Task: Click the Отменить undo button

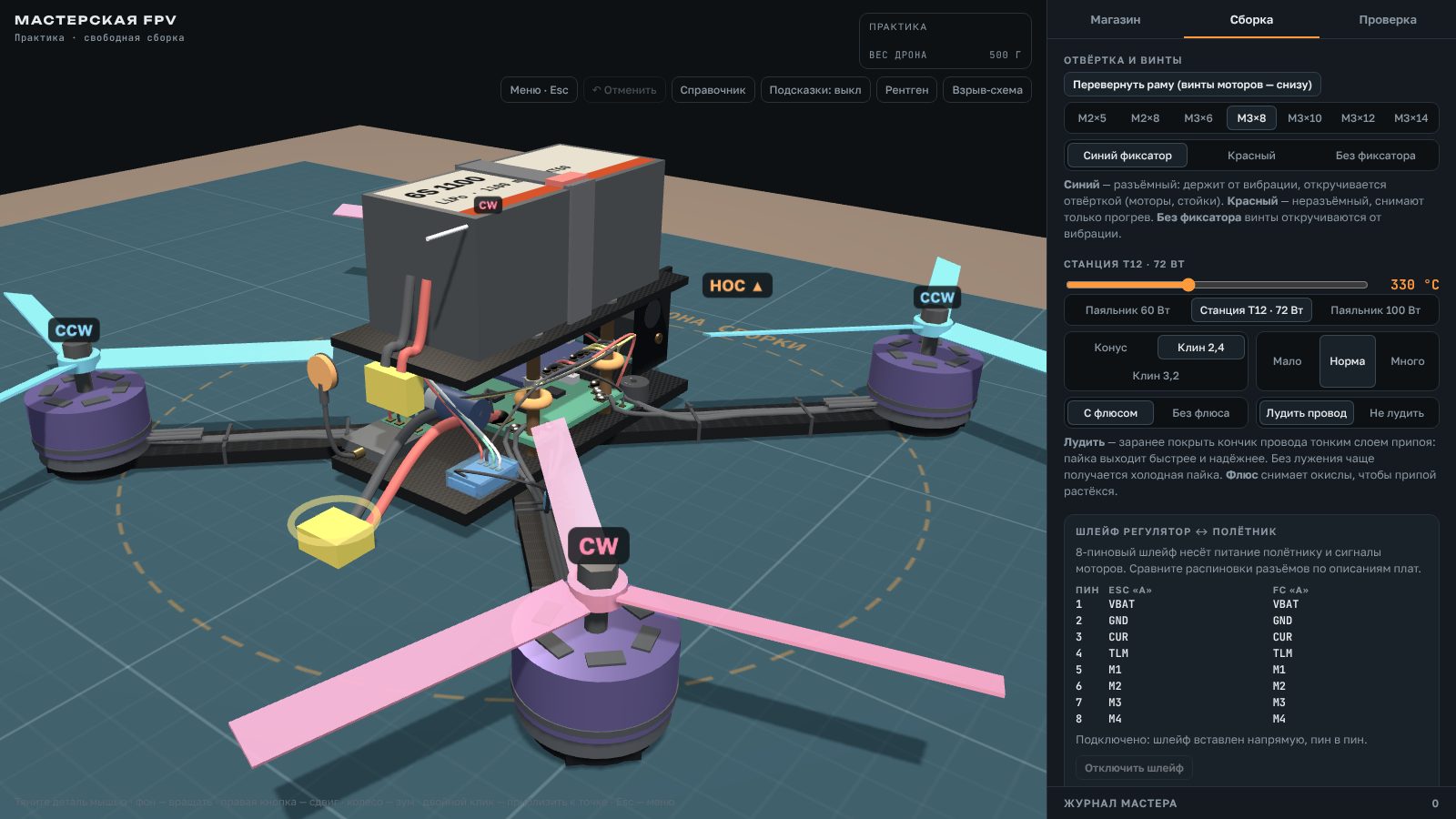Action: (x=624, y=90)
